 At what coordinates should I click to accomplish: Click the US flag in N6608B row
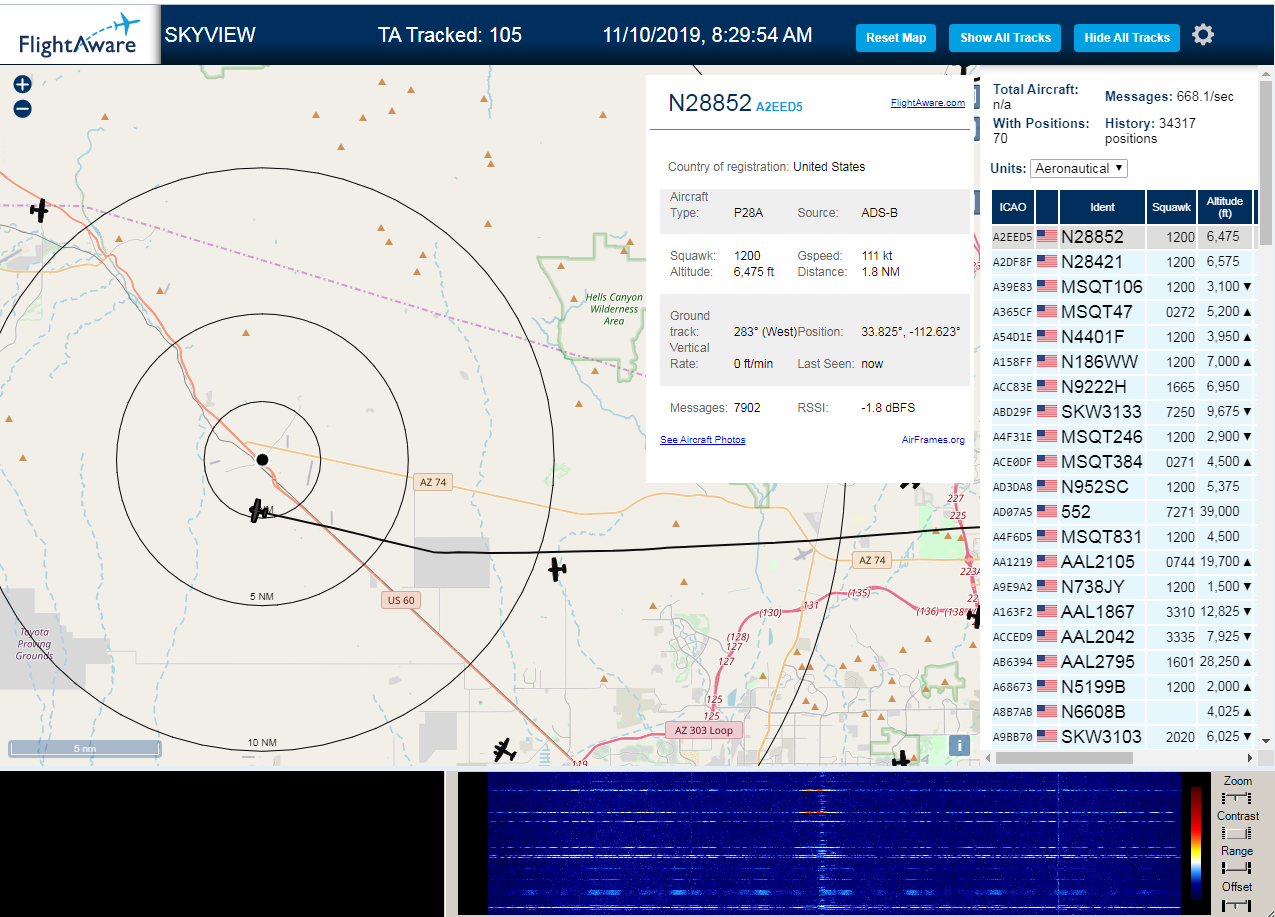tap(1047, 712)
